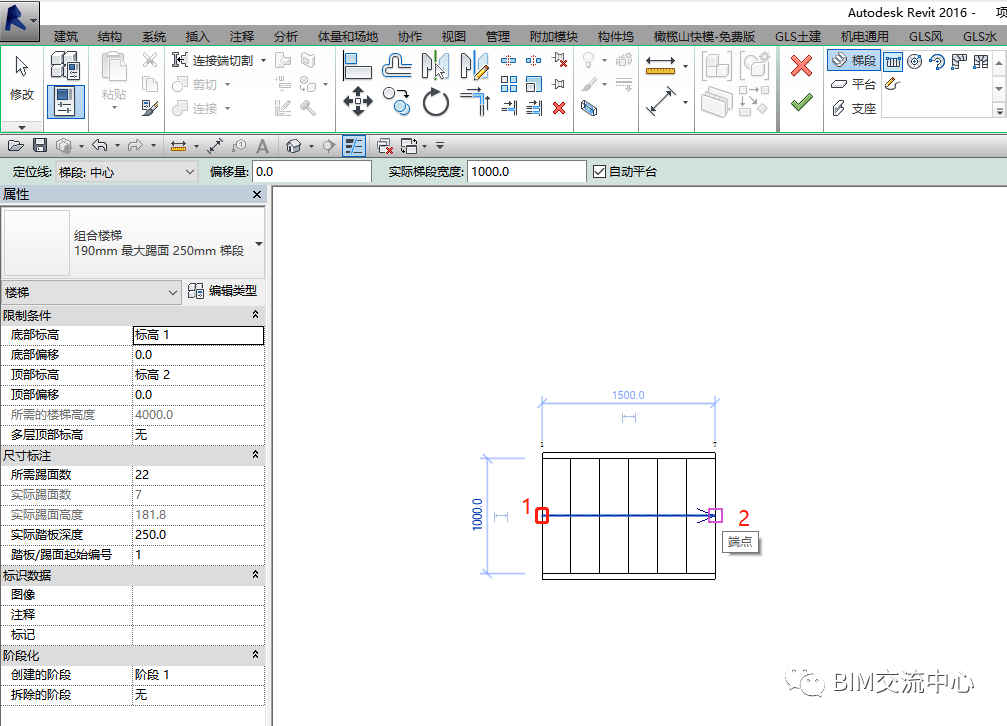Image resolution: width=1007 pixels, height=726 pixels.
Task: Switch to the 视图 ribbon tab
Action: (454, 37)
